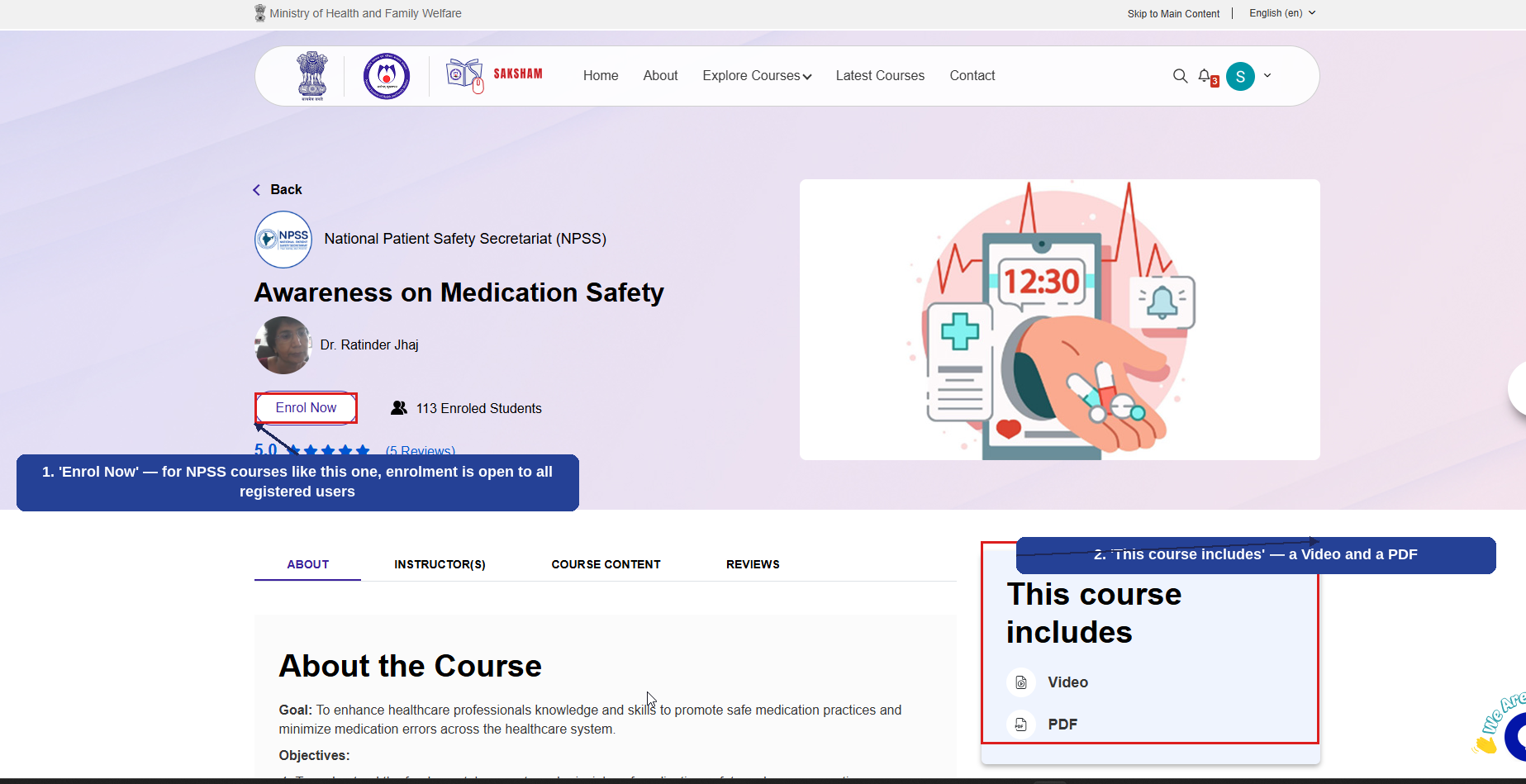Click the star rating row
This screenshot has width=1526, height=784.
(328, 450)
